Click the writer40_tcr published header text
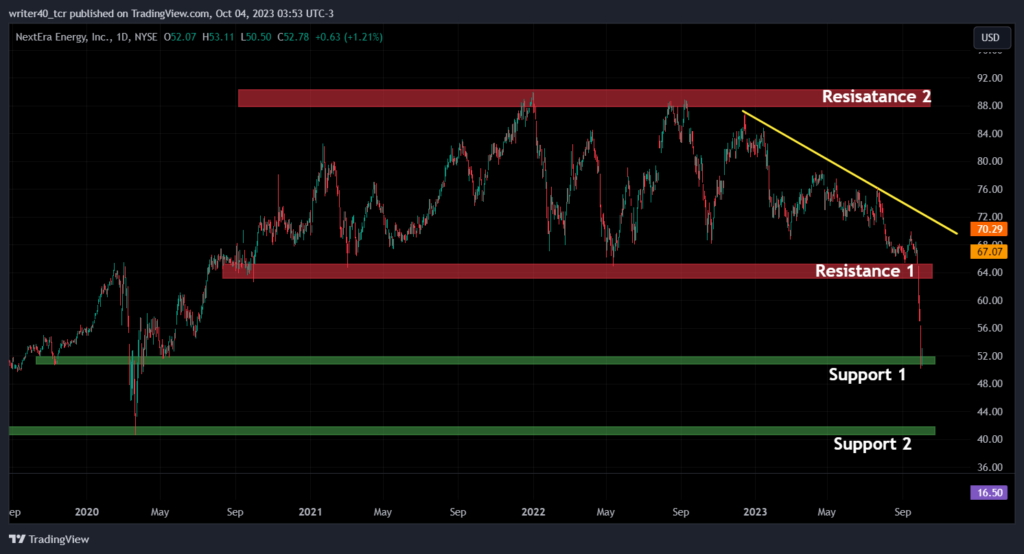1024x554 pixels. point(171,13)
